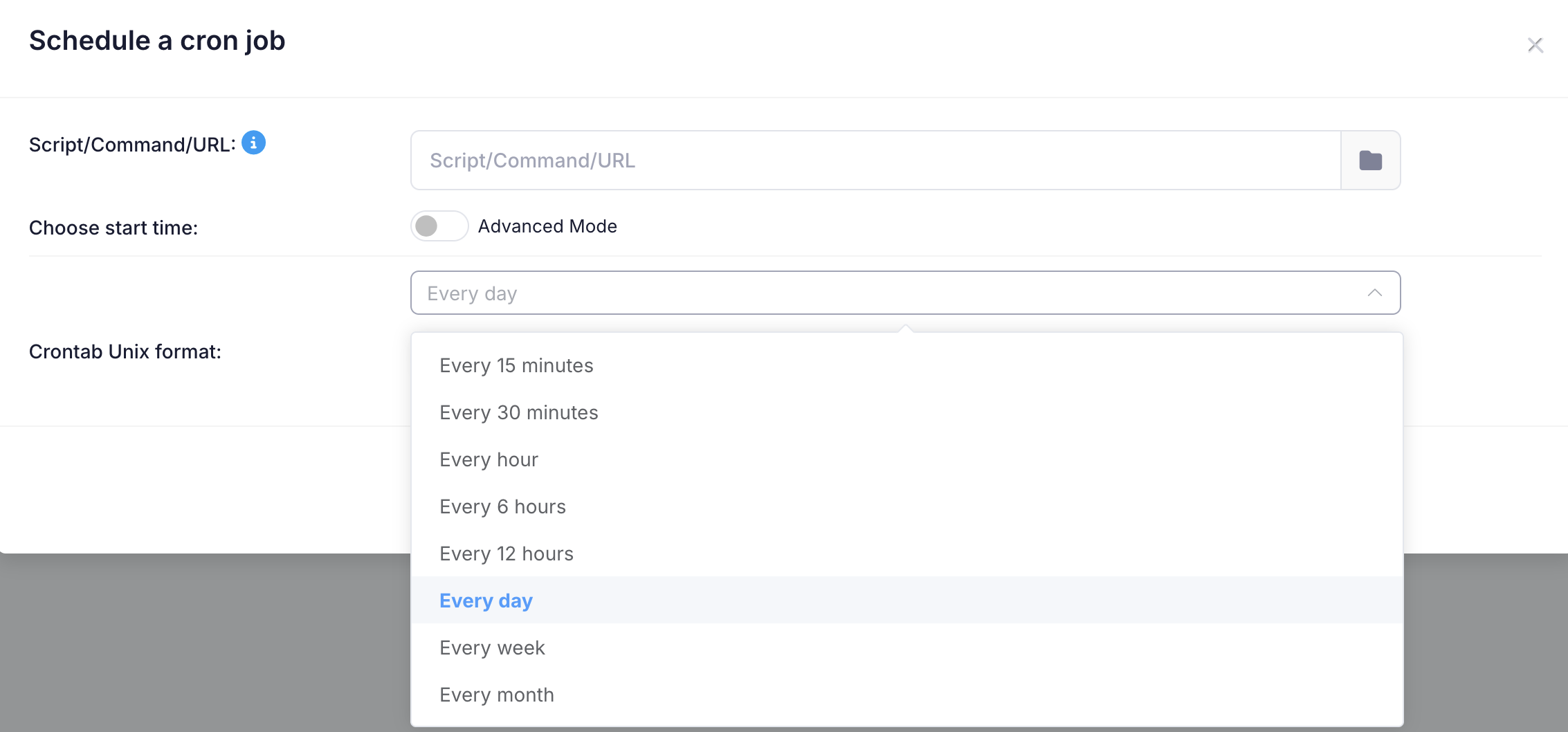Enable the Advanced Mode toggle
The width and height of the screenshot is (1568, 732).
439,226
